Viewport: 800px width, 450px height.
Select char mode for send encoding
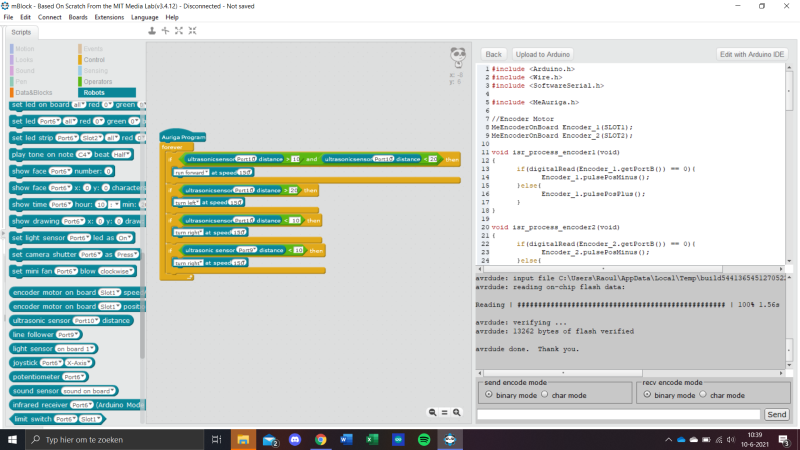pos(544,395)
